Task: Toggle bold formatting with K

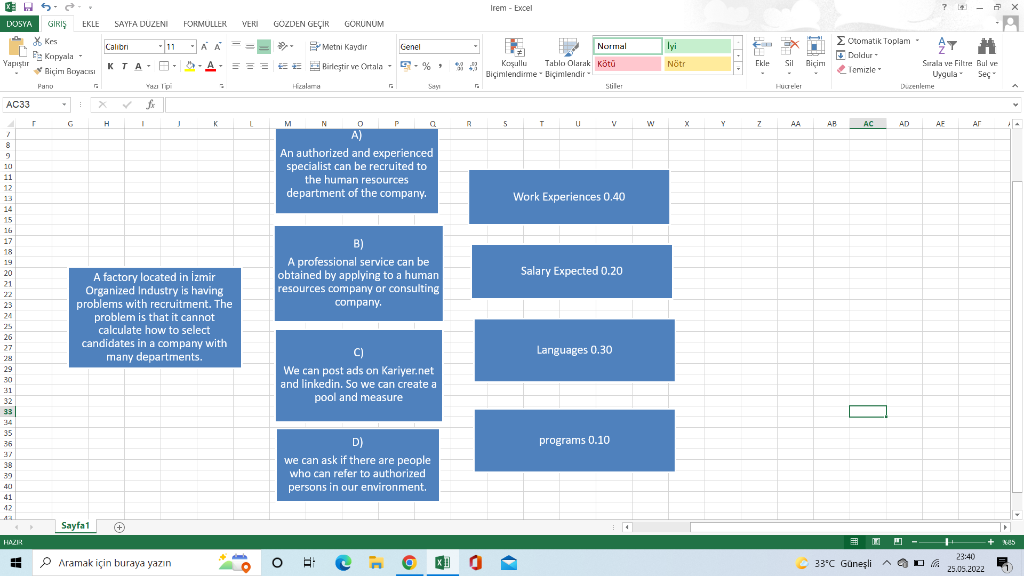Action: (110, 64)
